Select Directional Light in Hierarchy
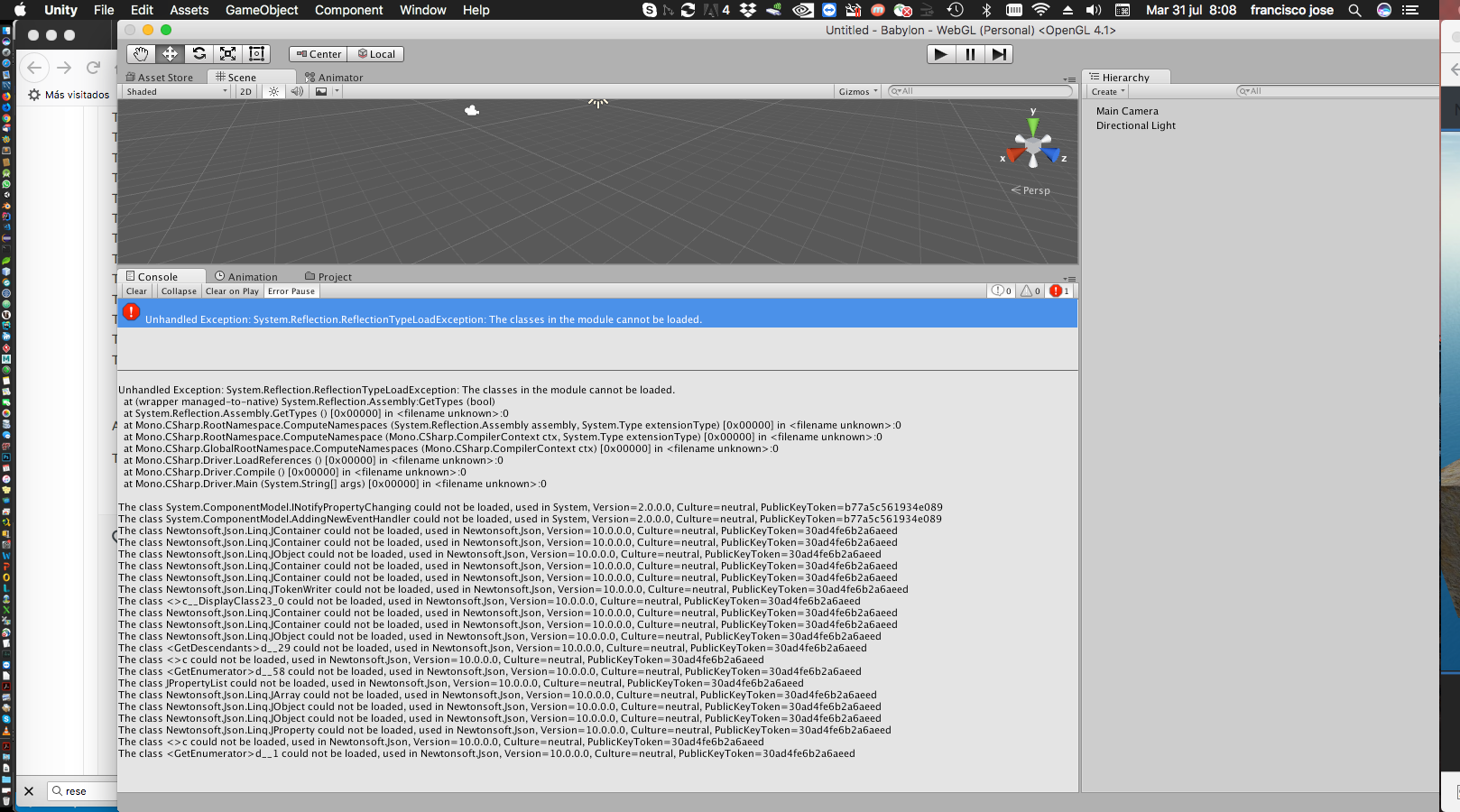Image resolution: width=1460 pixels, height=812 pixels. click(1136, 125)
